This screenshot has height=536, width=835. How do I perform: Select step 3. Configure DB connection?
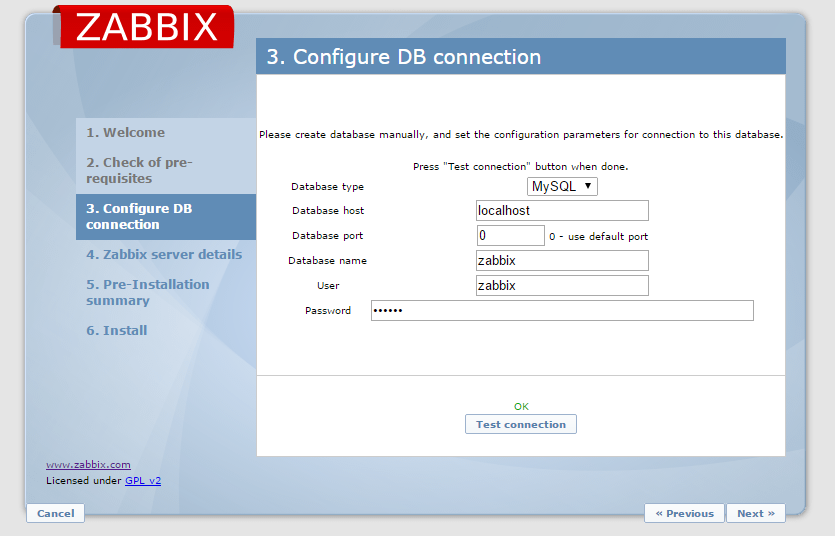(x=166, y=217)
